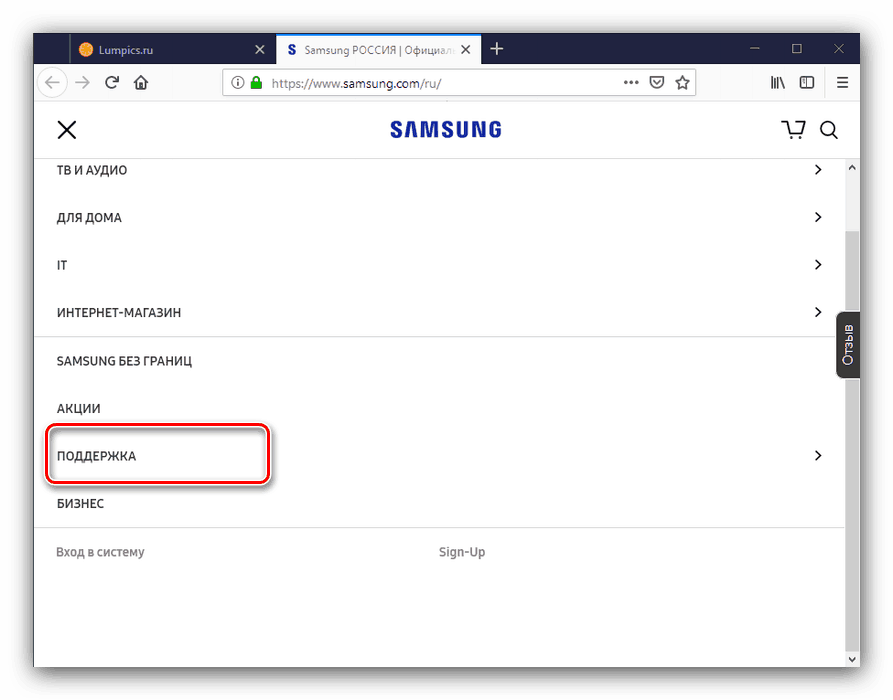893x700 pixels.
Task: Open the Samsung shopping cart icon
Action: click(793, 130)
